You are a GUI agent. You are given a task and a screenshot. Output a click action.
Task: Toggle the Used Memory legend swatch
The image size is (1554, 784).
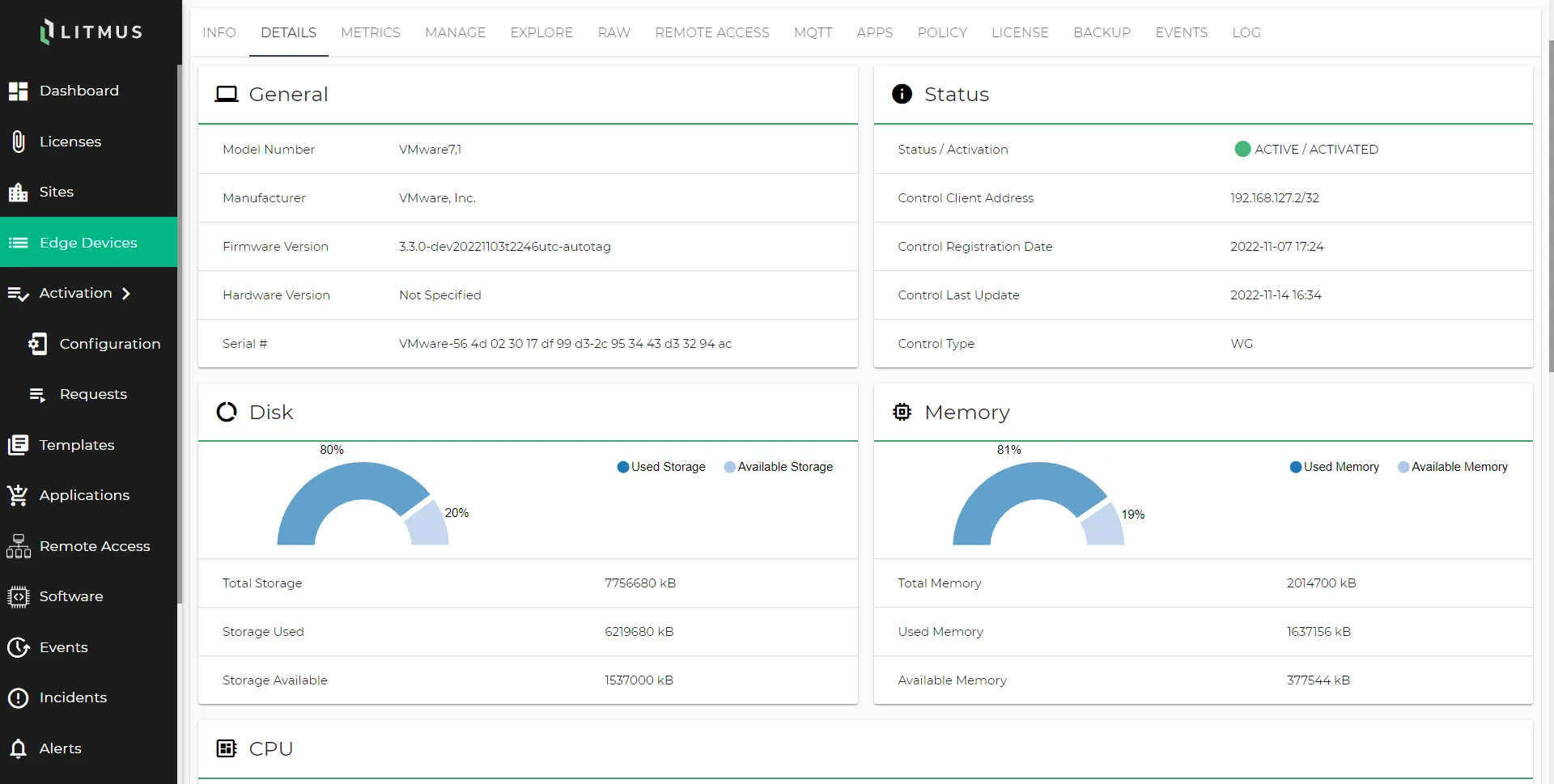coord(1296,467)
